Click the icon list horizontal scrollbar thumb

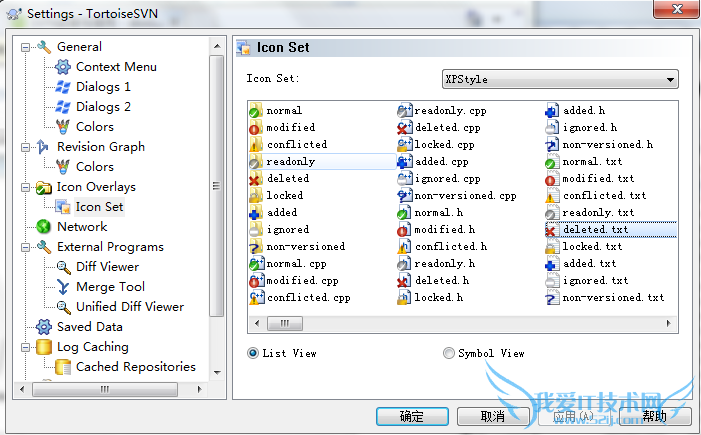pos(285,323)
